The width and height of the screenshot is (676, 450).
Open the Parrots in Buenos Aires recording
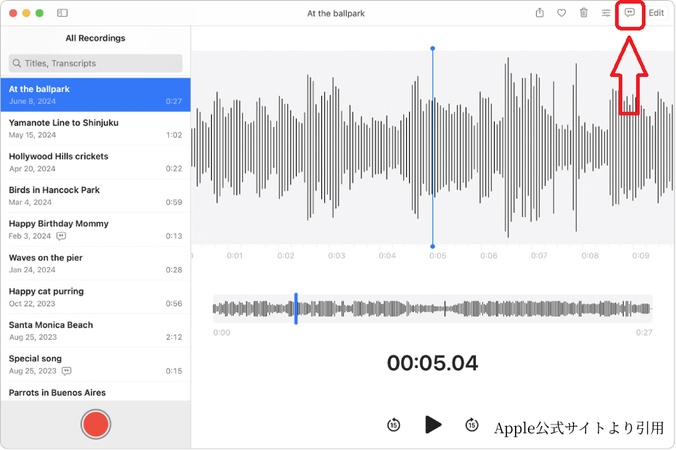(x=95, y=392)
